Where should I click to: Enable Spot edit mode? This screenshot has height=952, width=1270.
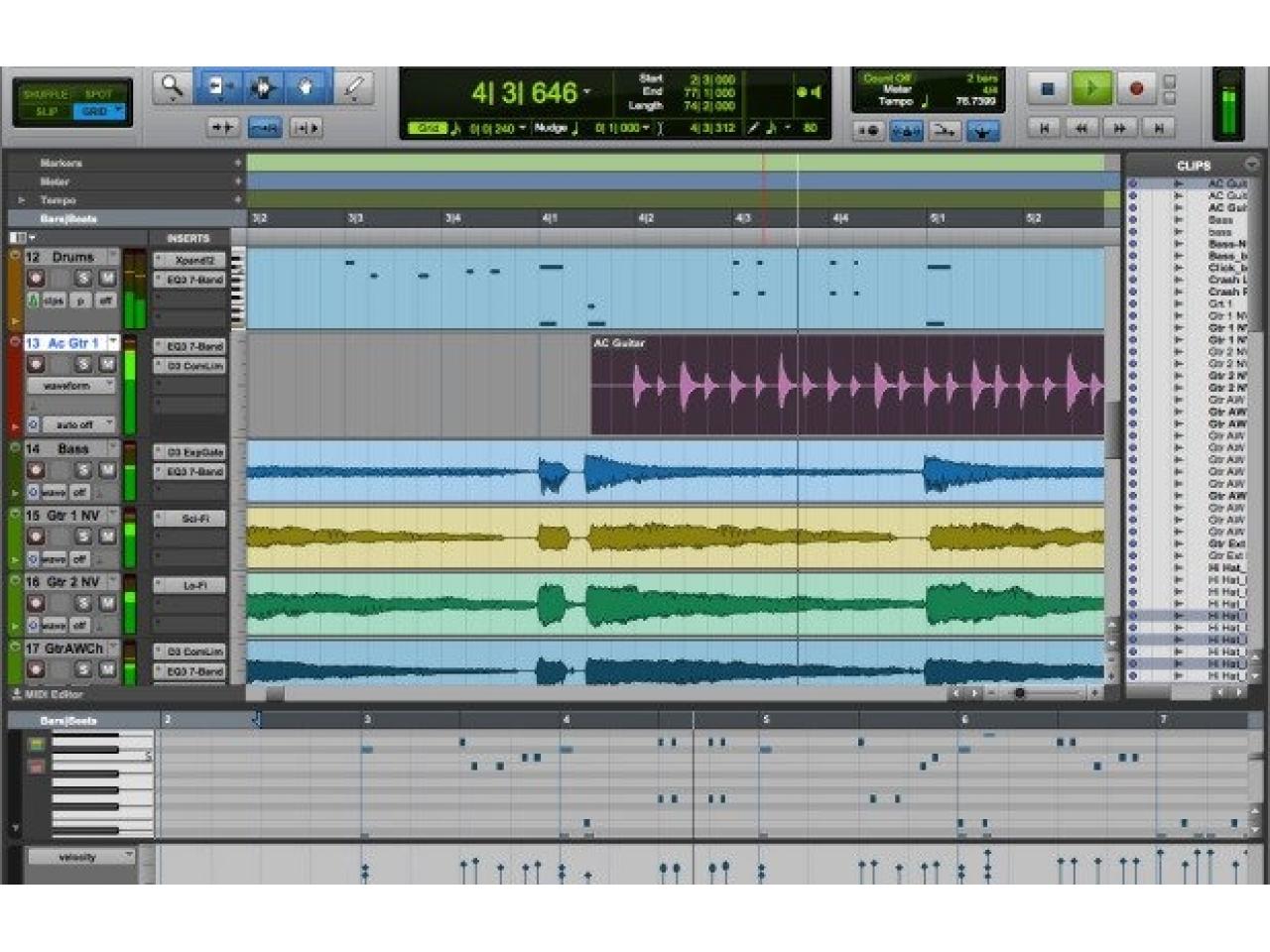point(98,94)
